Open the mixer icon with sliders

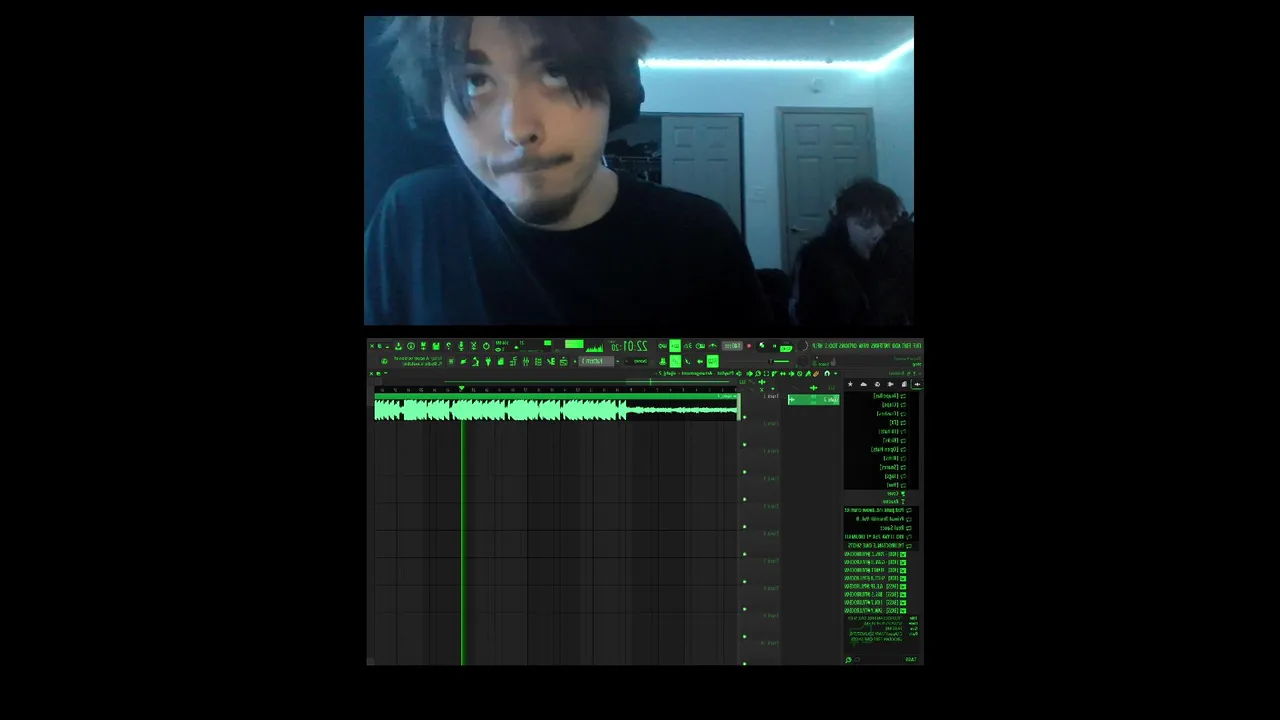tap(526, 361)
